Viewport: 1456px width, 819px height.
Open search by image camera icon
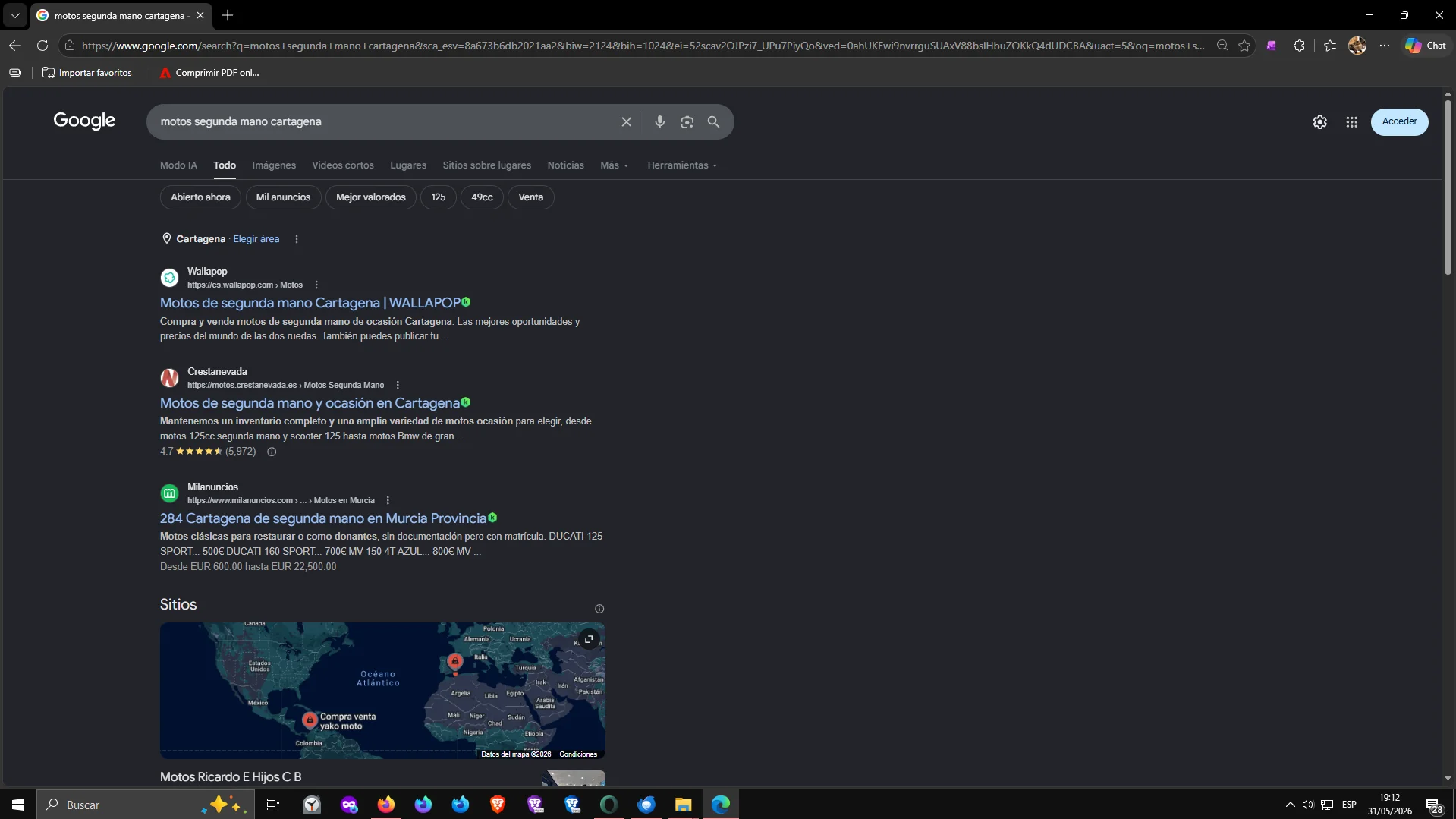point(687,121)
